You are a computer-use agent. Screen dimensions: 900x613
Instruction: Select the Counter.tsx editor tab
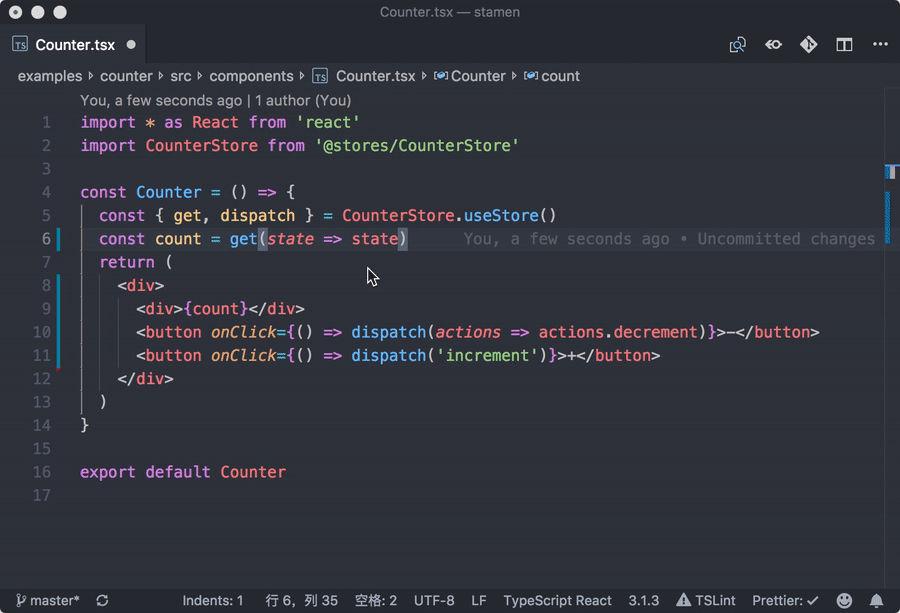tap(73, 45)
